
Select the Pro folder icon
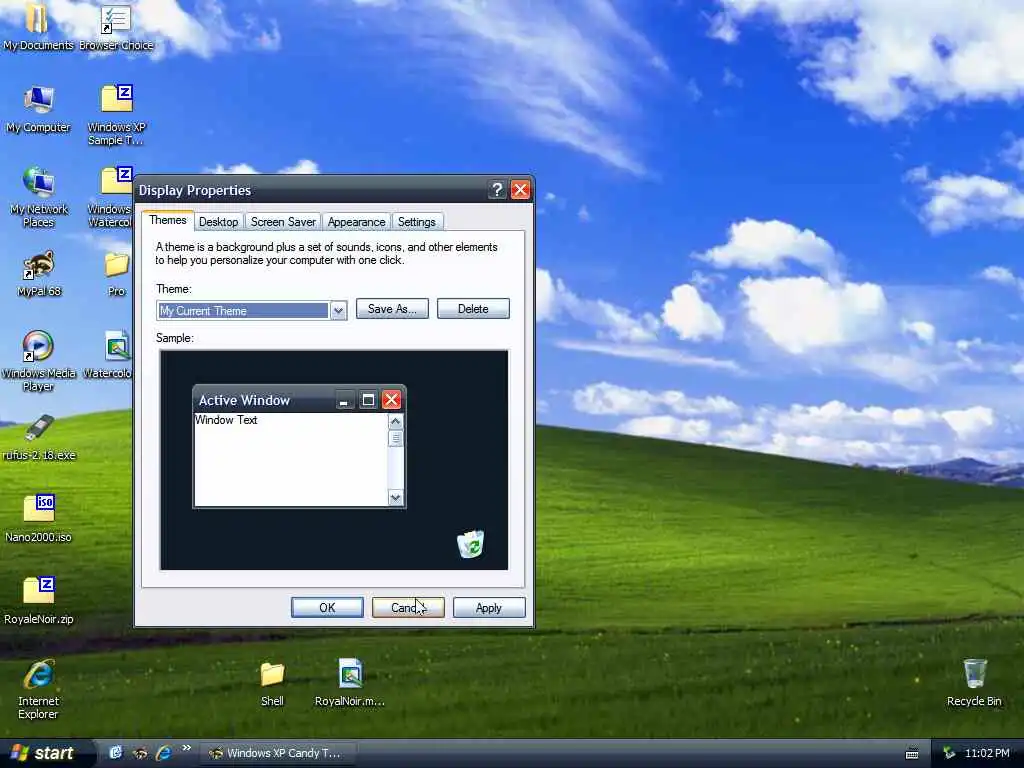[x=117, y=274]
